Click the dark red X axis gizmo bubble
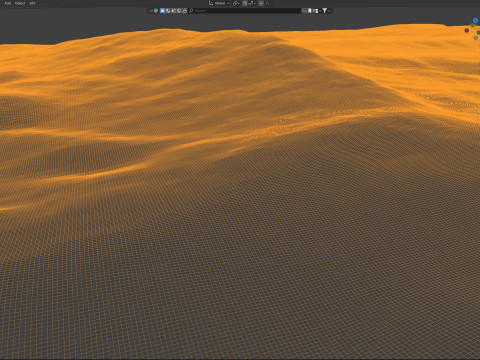 coord(467,30)
